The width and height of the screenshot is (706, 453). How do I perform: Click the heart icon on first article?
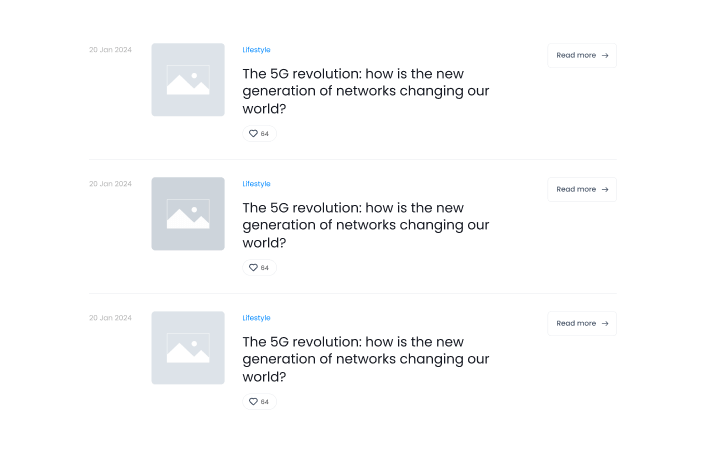tap(253, 133)
